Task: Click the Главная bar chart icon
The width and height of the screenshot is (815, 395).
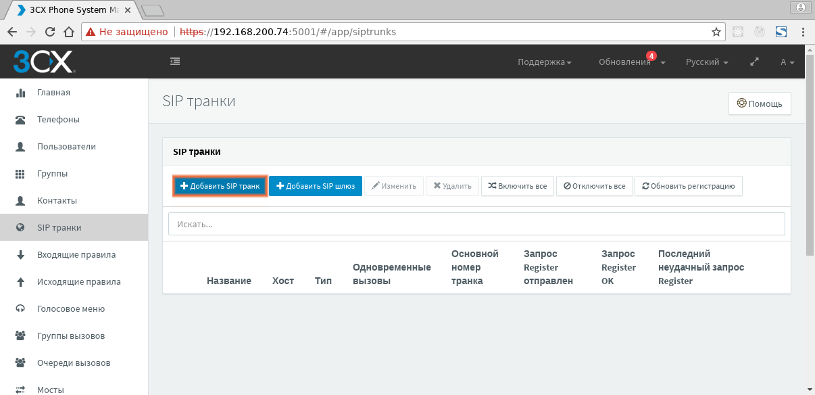Action: pos(20,93)
